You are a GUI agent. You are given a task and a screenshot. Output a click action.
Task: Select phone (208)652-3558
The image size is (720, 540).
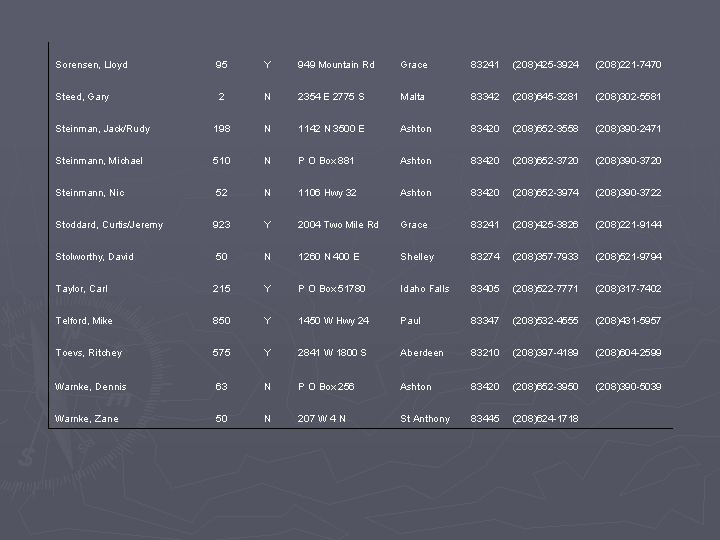545,129
